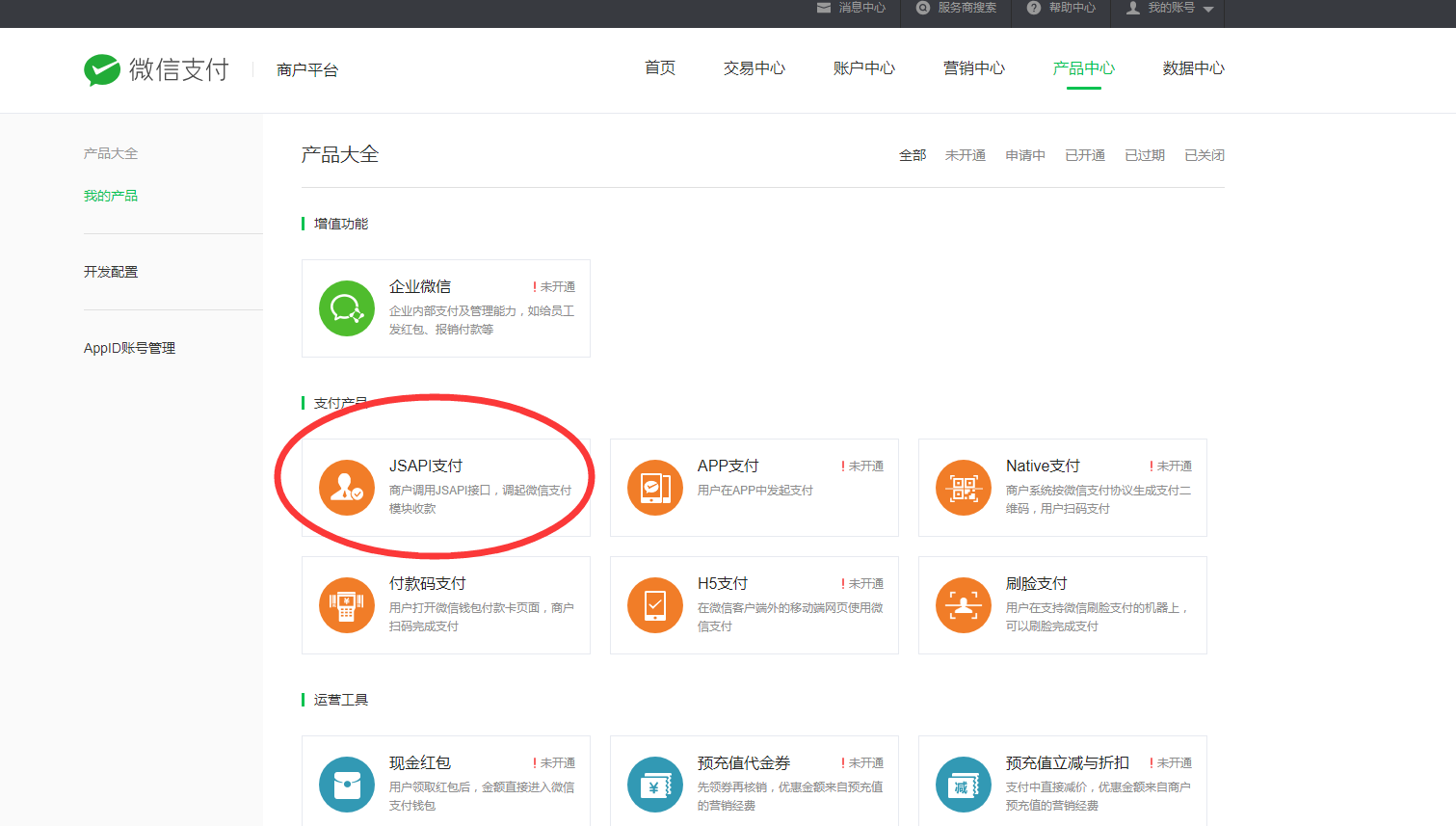Open 数据中心 in the top navigation
This screenshot has height=826, width=1456.
click(x=1194, y=68)
